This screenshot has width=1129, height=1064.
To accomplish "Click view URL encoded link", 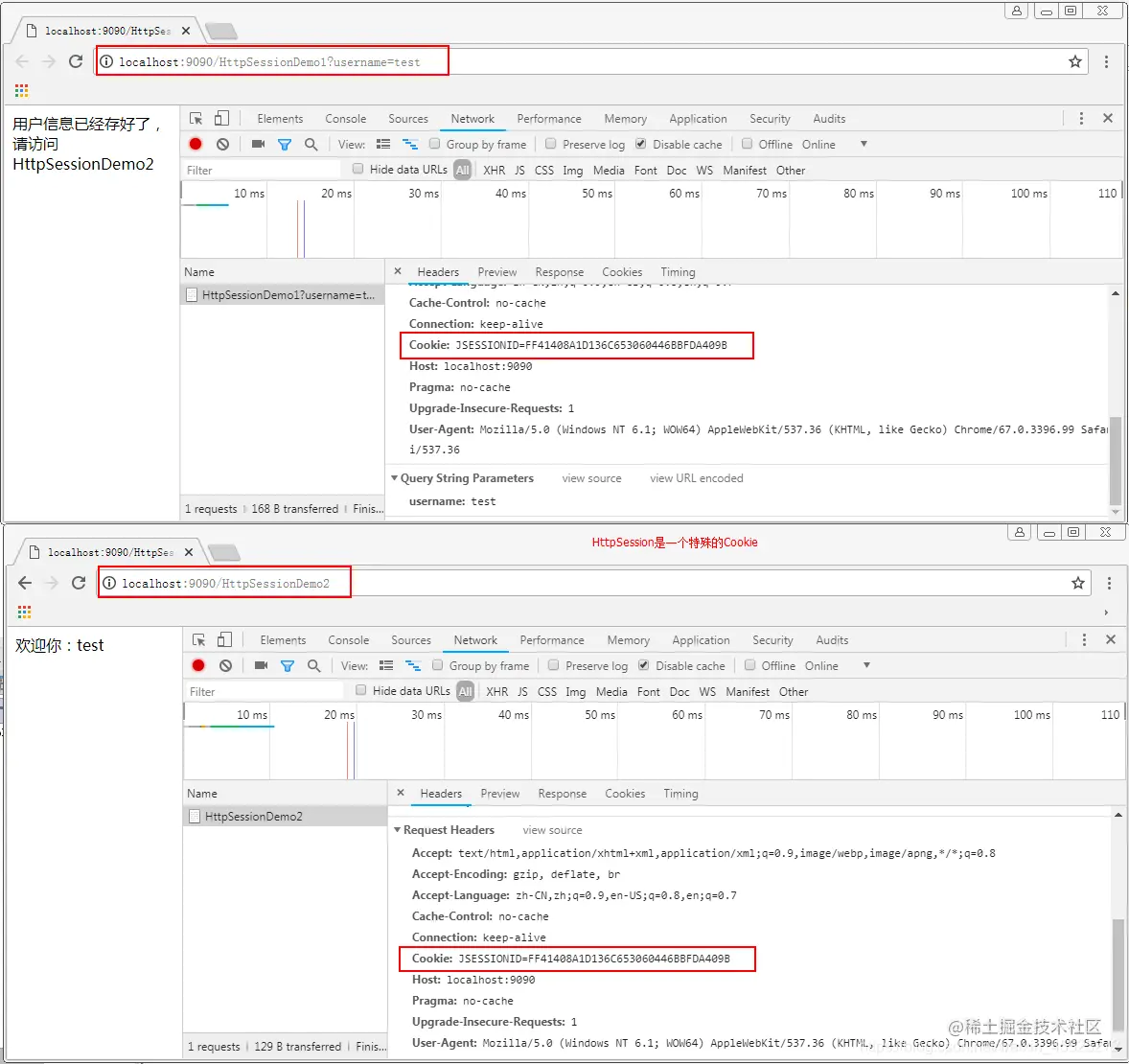I will coord(696,478).
